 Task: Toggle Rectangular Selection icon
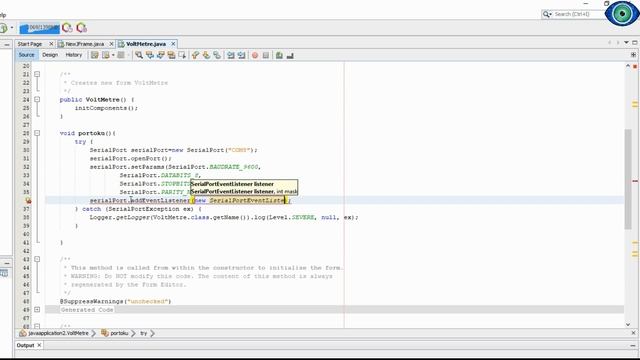pos(182,55)
